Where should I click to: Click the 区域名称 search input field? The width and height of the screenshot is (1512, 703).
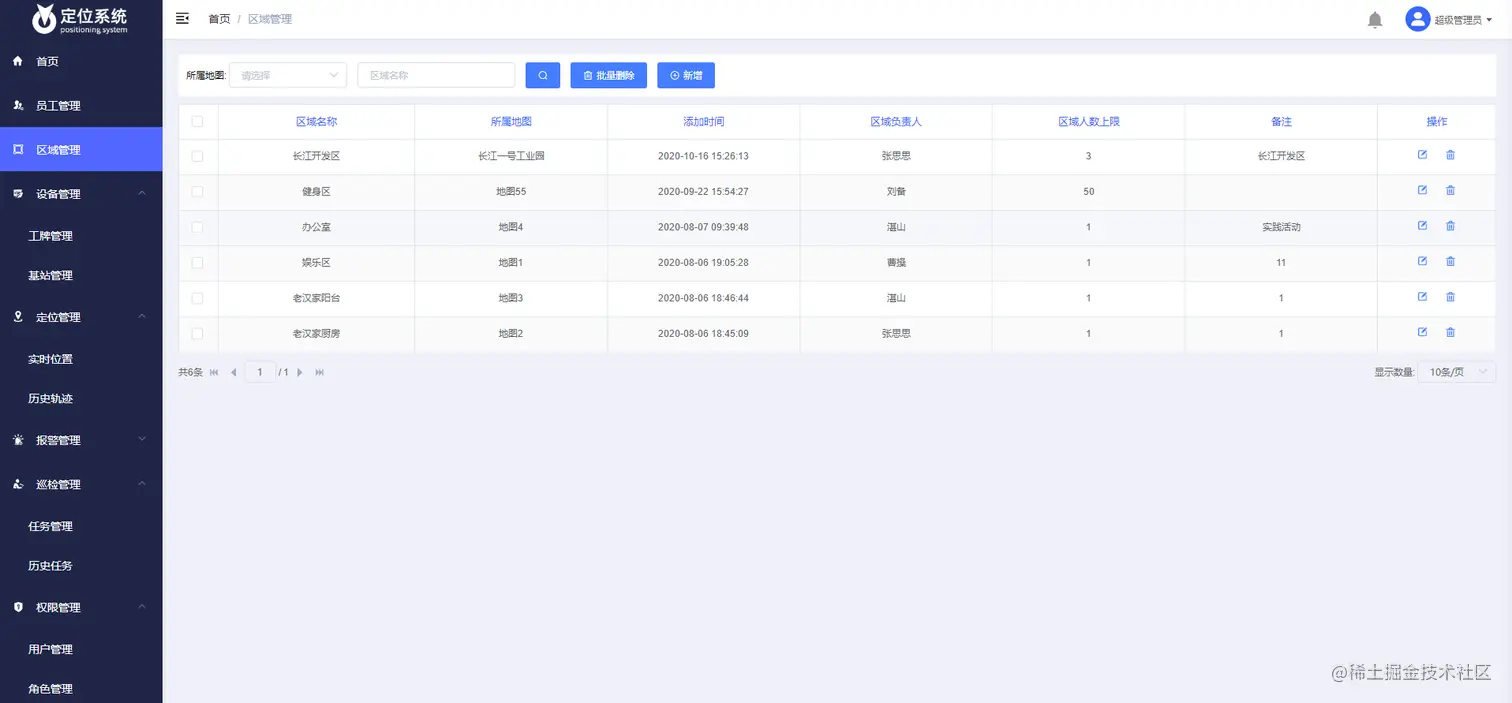click(x=435, y=75)
